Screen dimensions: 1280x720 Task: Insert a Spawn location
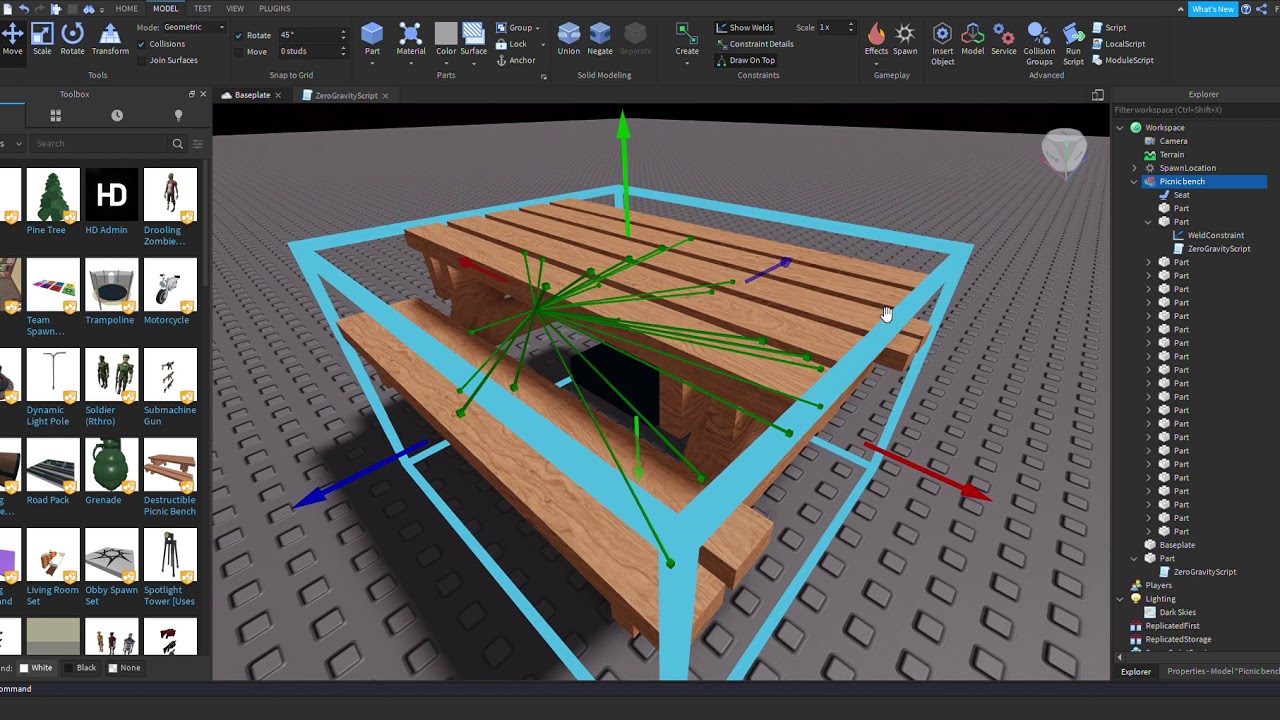pos(905,40)
